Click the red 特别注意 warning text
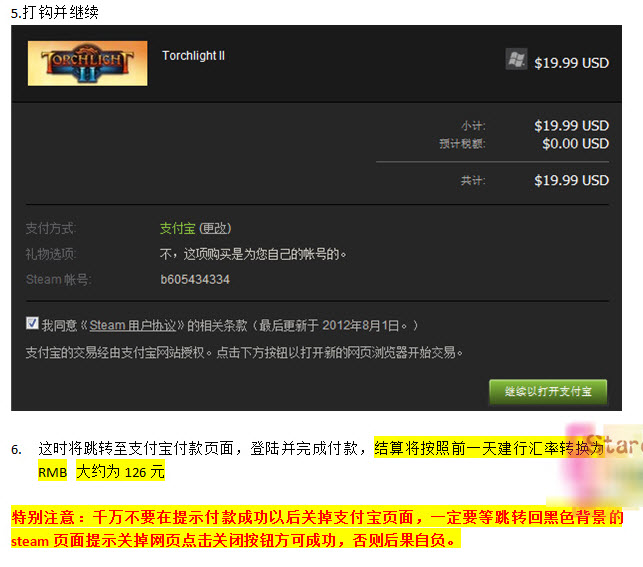The image size is (643, 567). click(317, 528)
